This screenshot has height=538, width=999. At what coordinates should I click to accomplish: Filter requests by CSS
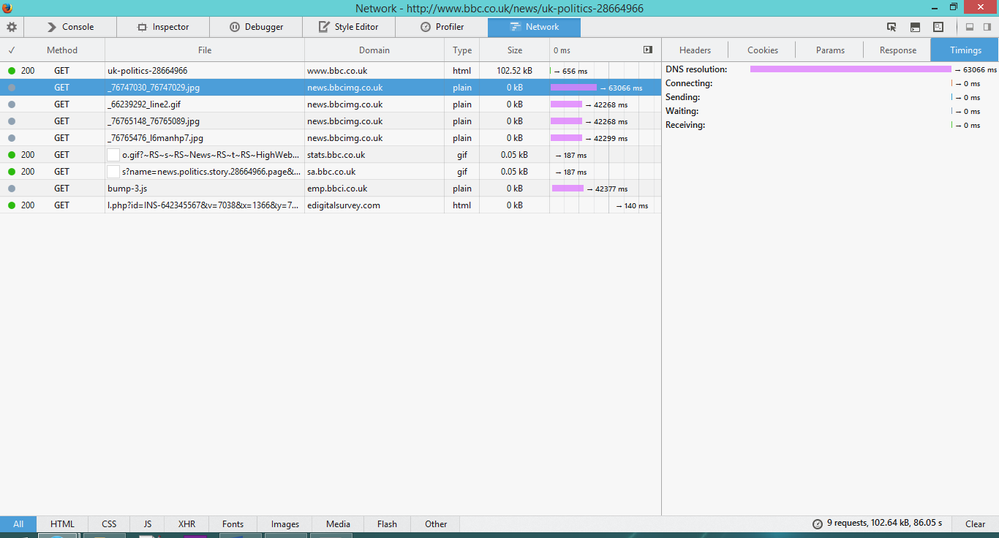[x=109, y=524]
